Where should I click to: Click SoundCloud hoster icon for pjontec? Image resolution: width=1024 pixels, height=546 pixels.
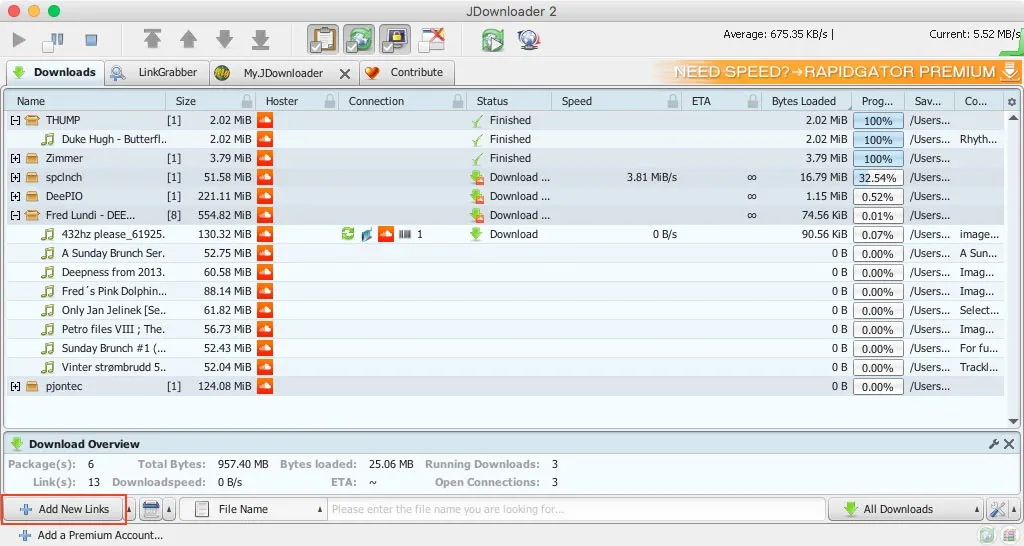[264, 386]
